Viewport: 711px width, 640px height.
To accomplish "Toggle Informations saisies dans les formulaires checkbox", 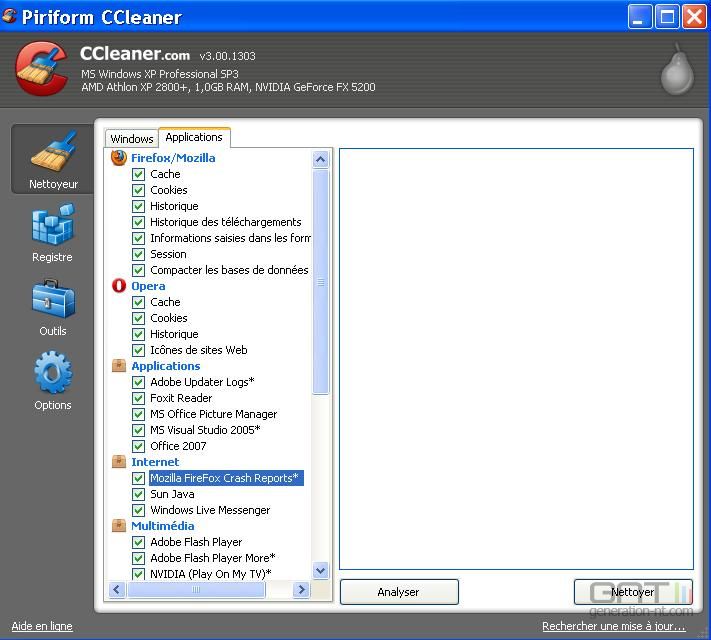I will pyautogui.click(x=138, y=238).
